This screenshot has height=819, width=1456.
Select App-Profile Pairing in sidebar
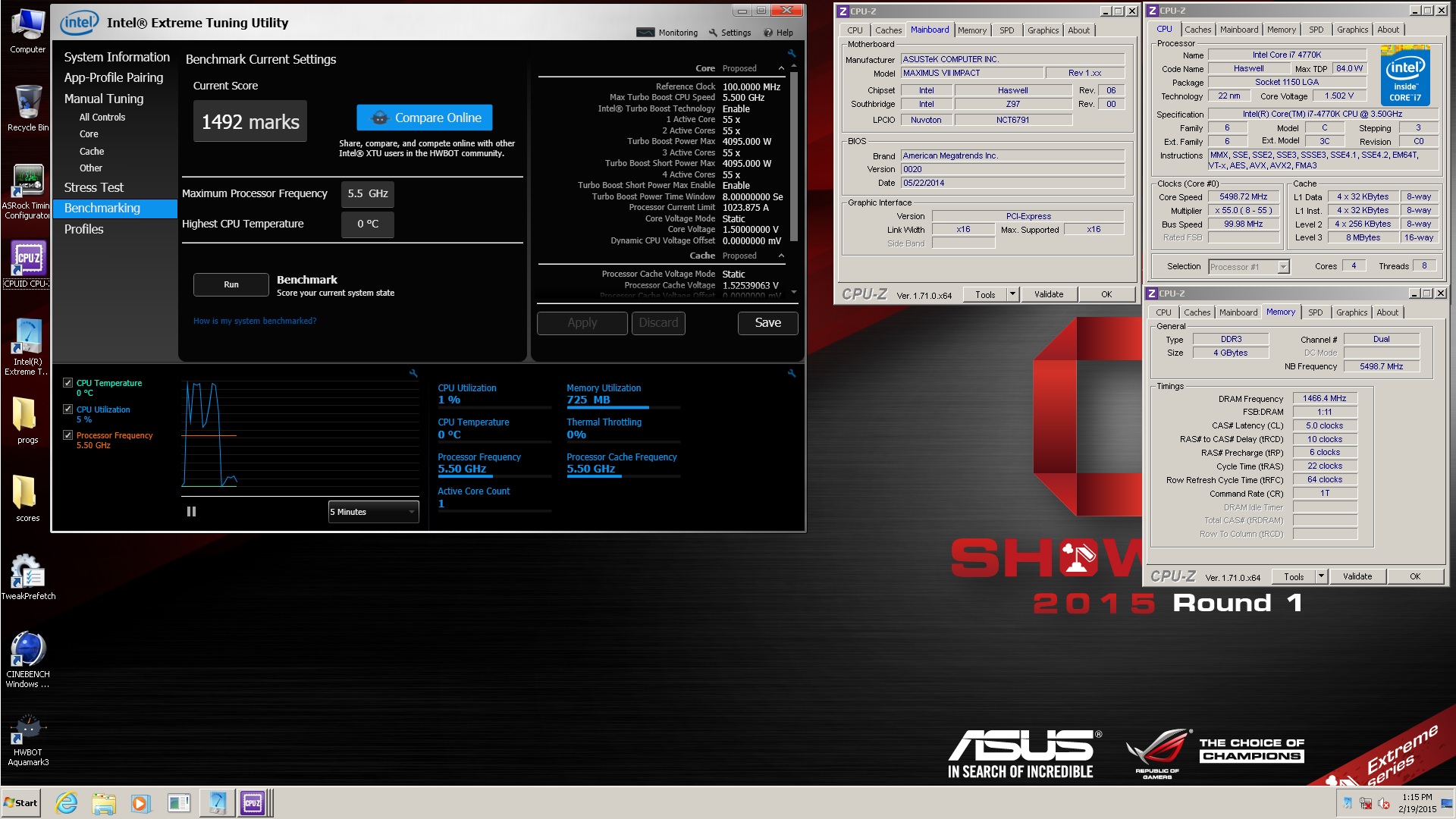click(114, 77)
